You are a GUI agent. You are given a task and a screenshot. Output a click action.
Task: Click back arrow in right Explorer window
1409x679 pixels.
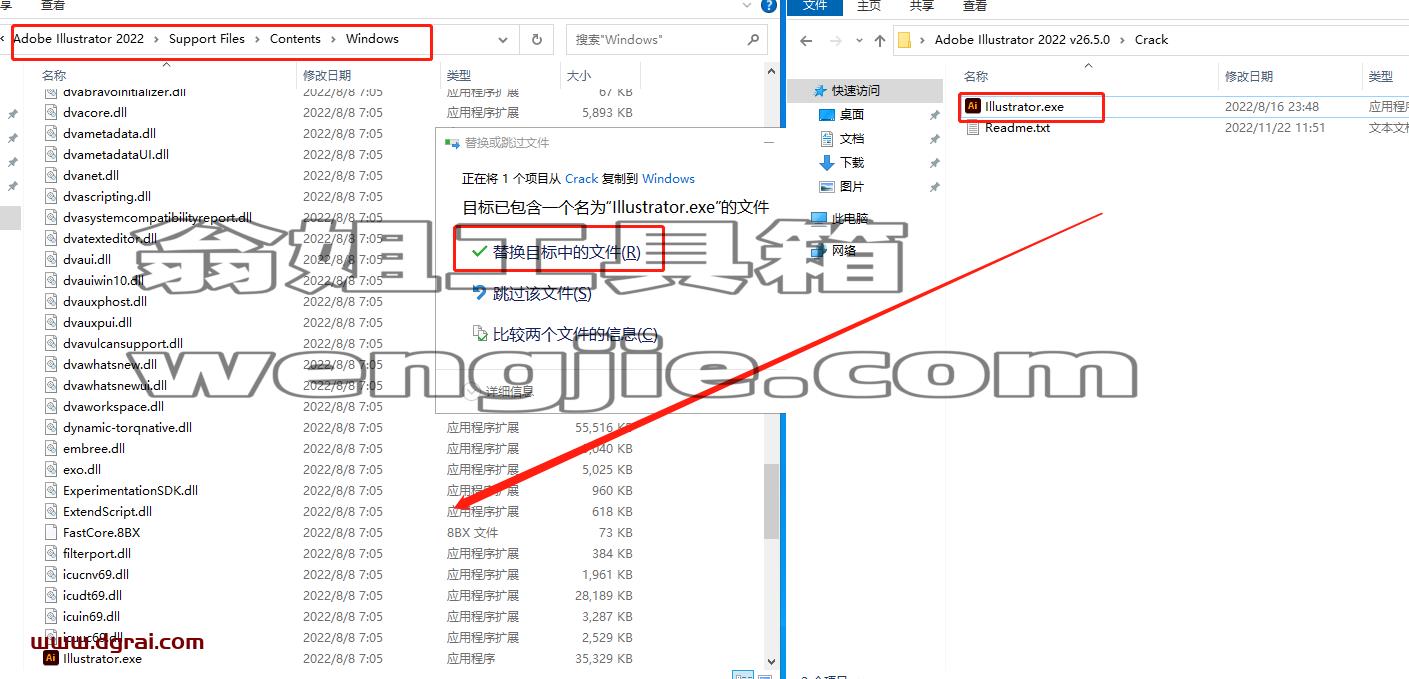807,41
